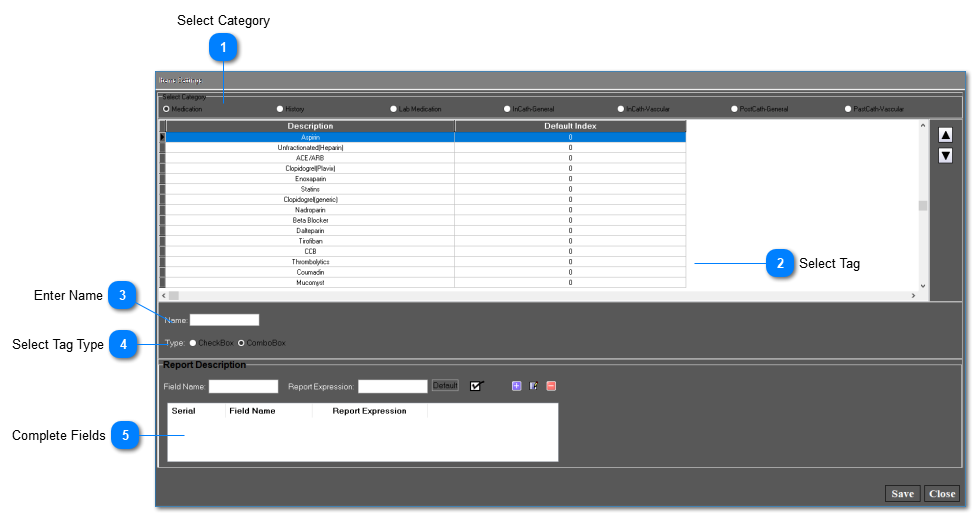Select the Clopidogrel(Plavix) row
The image size is (975, 516).
tap(310, 168)
